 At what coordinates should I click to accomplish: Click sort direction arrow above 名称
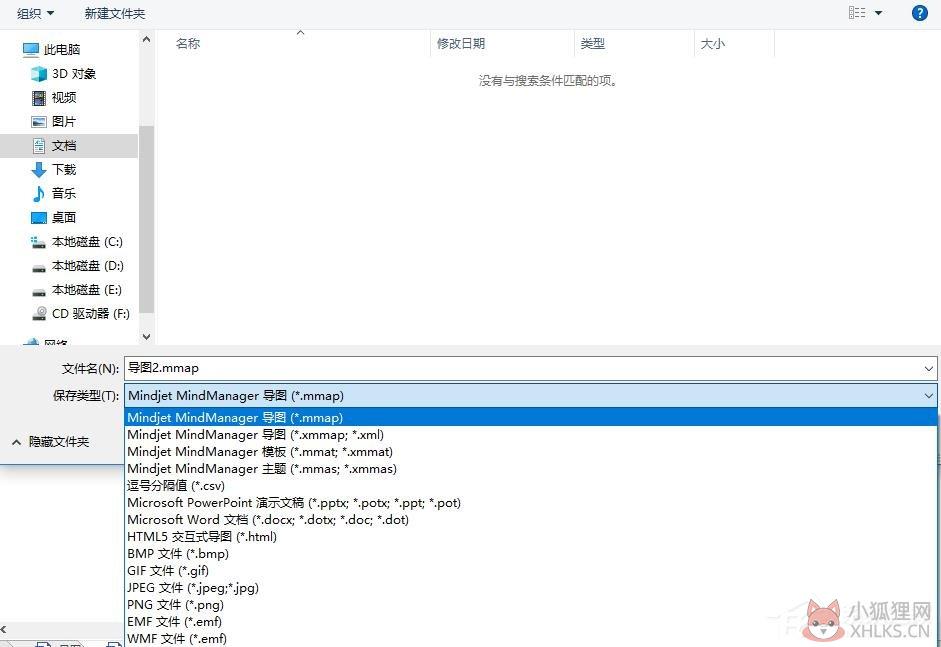point(301,32)
